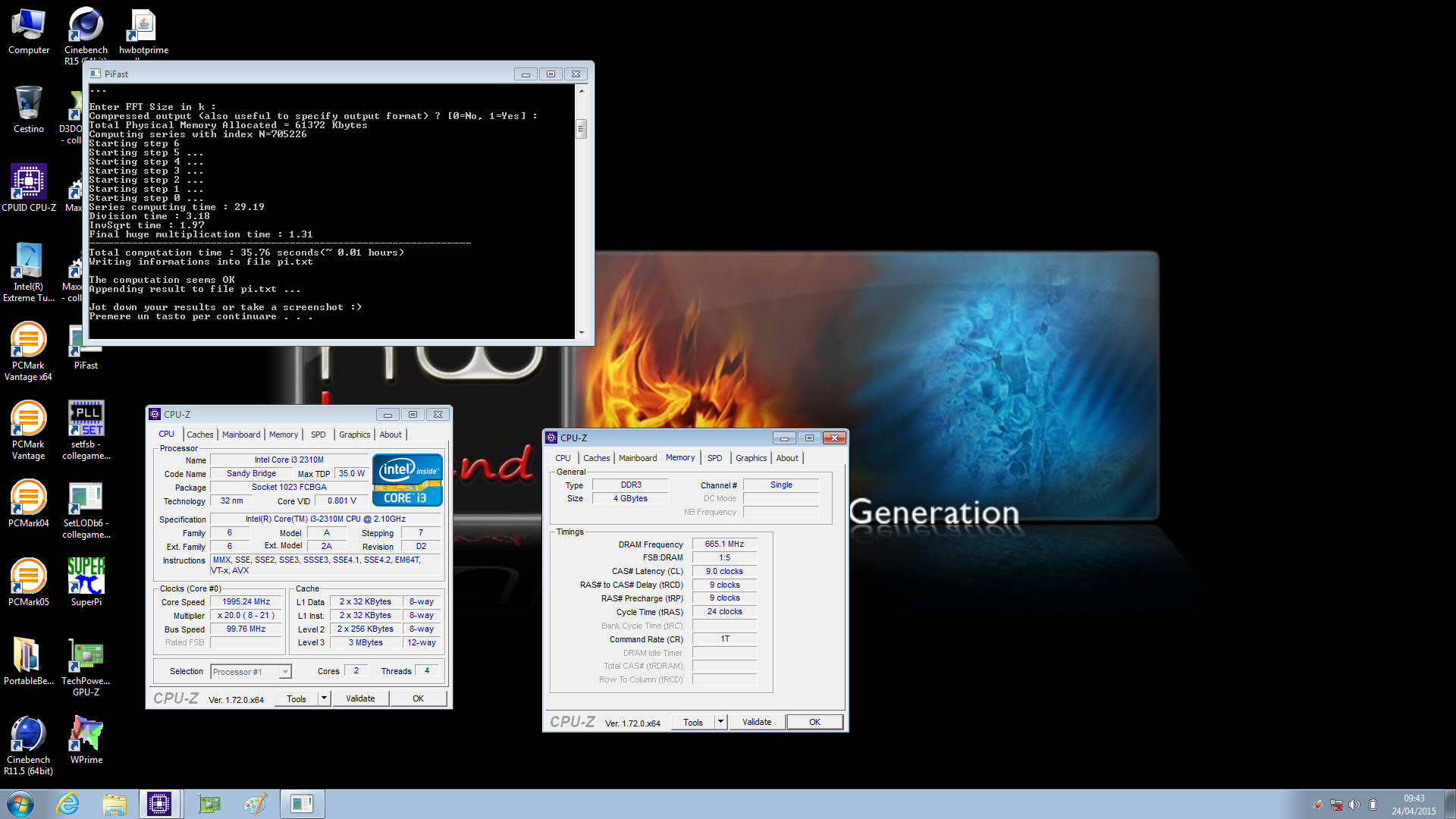The width and height of the screenshot is (1456, 819).
Task: Expand Processor #1 selection dropdown
Action: tap(285, 672)
